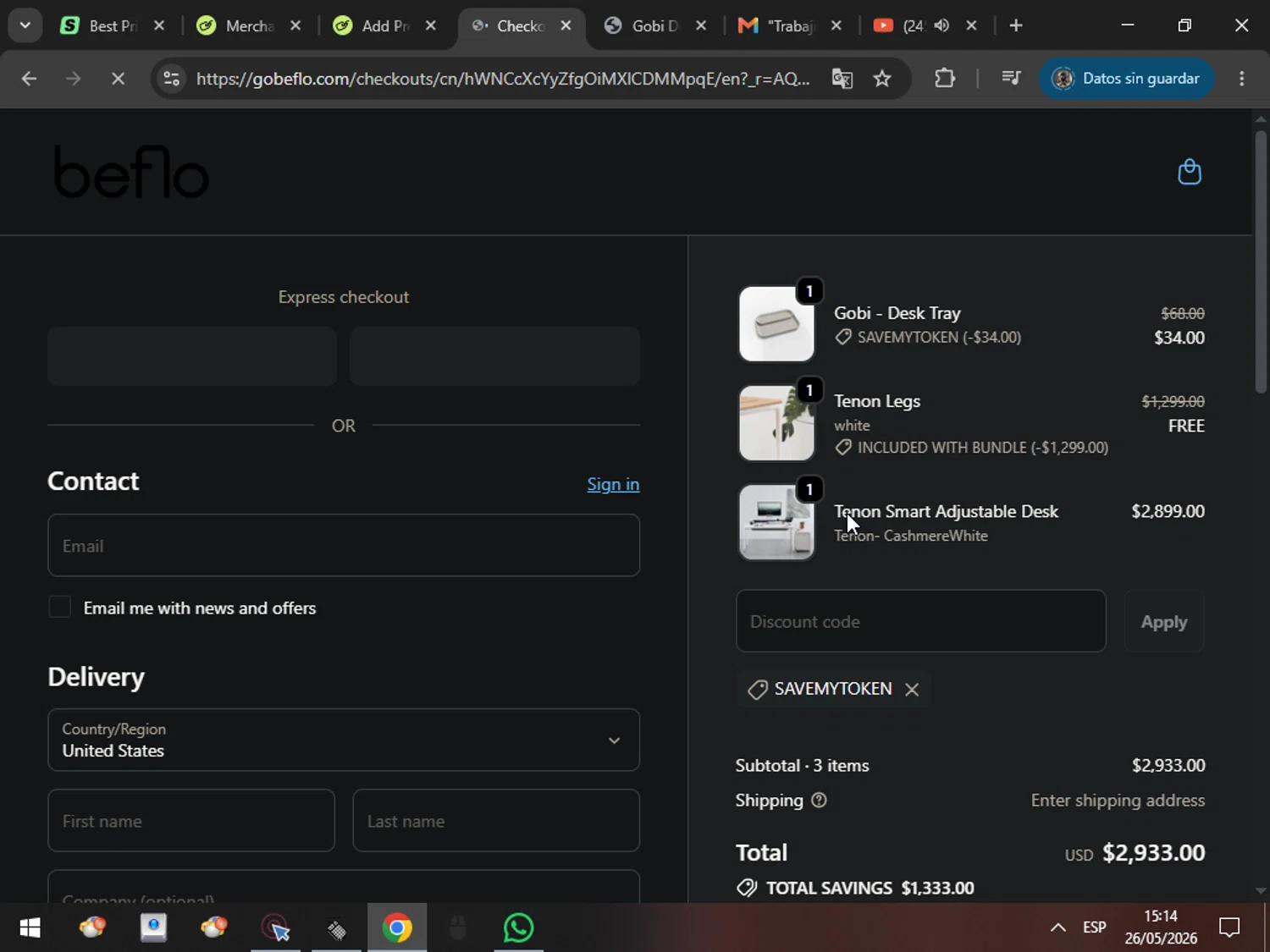Open the Windows Start menu
Image resolution: width=1270 pixels, height=952 pixels.
(30, 928)
